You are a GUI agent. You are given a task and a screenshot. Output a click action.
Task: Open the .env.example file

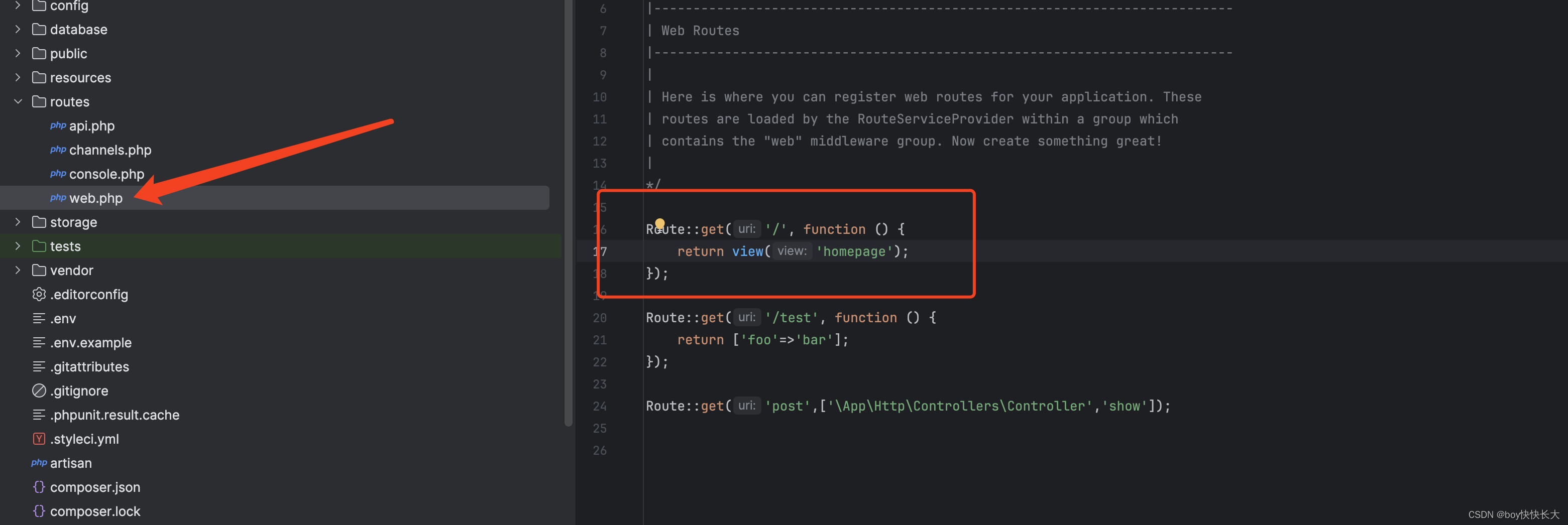[91, 342]
